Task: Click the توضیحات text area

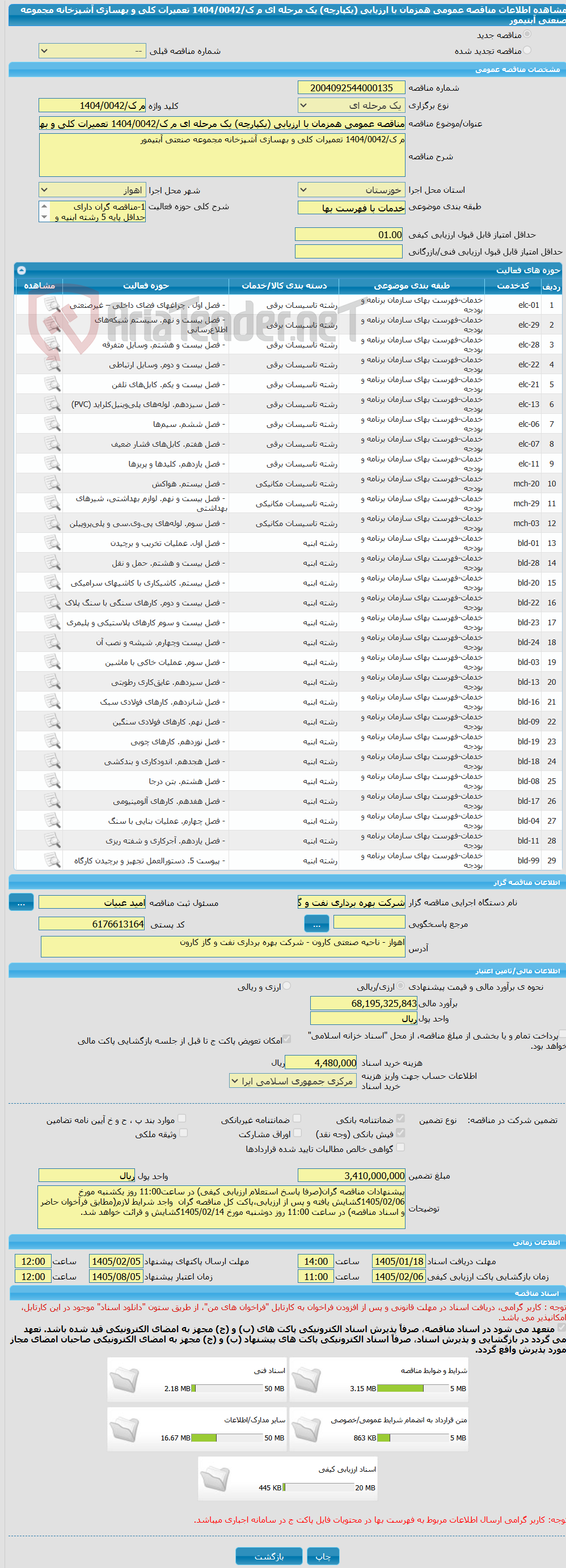Action: 222,1207
